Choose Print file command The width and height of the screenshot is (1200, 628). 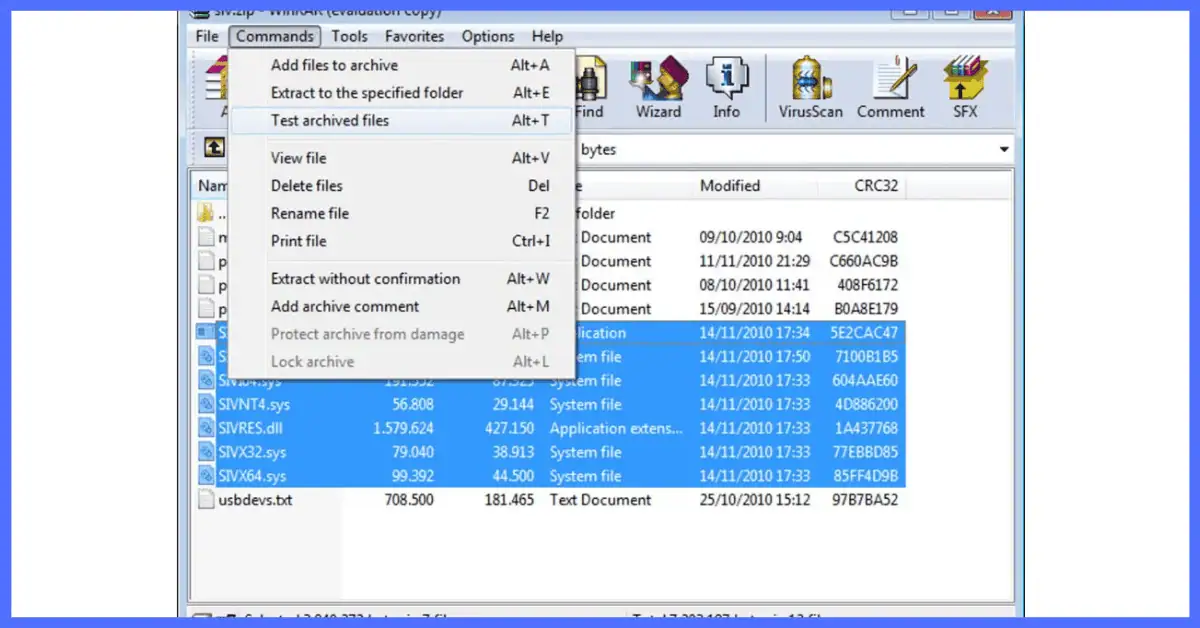click(402, 241)
